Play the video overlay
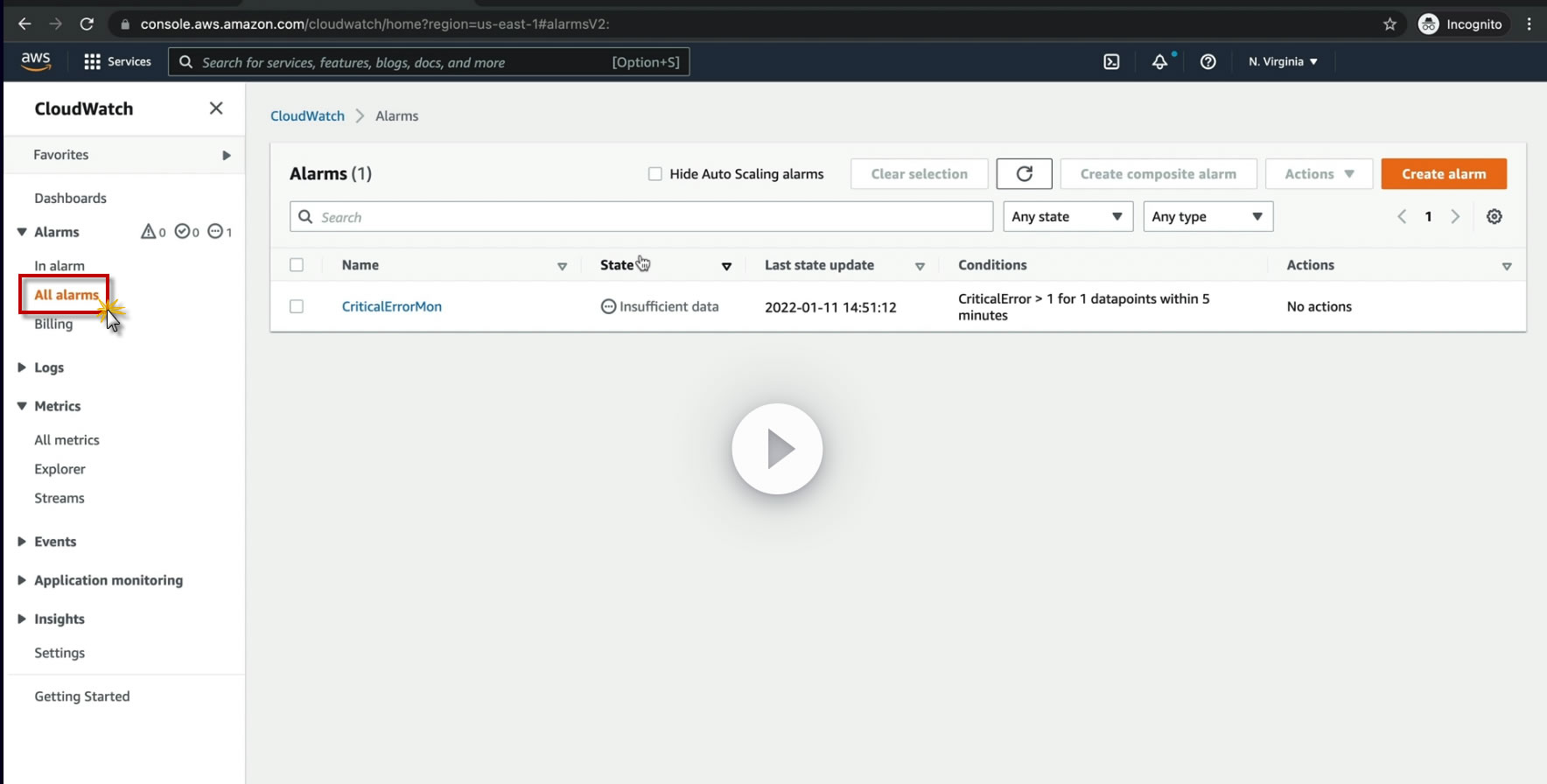 (777, 449)
